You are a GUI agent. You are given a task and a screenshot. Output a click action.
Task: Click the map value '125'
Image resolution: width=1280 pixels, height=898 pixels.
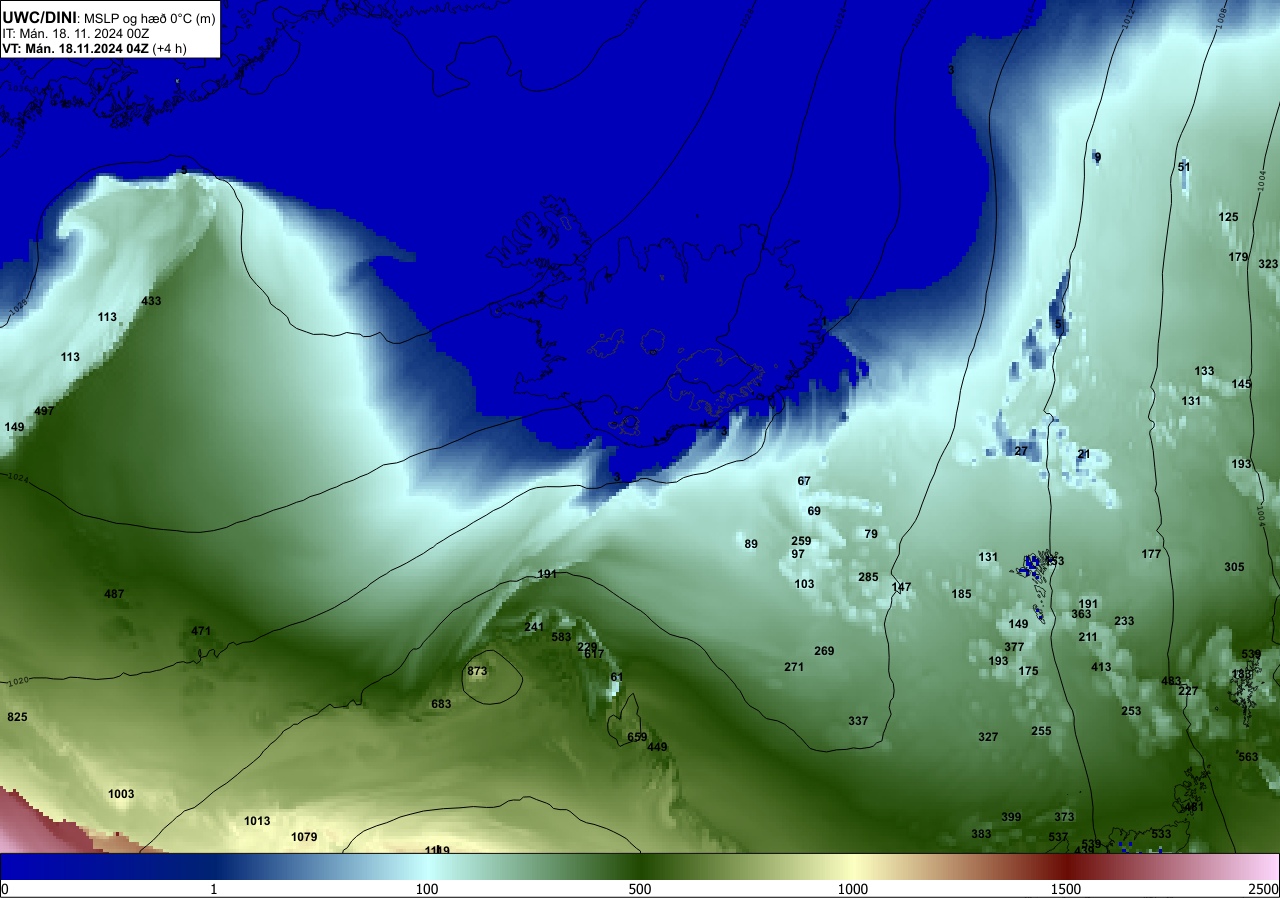coord(1228,217)
